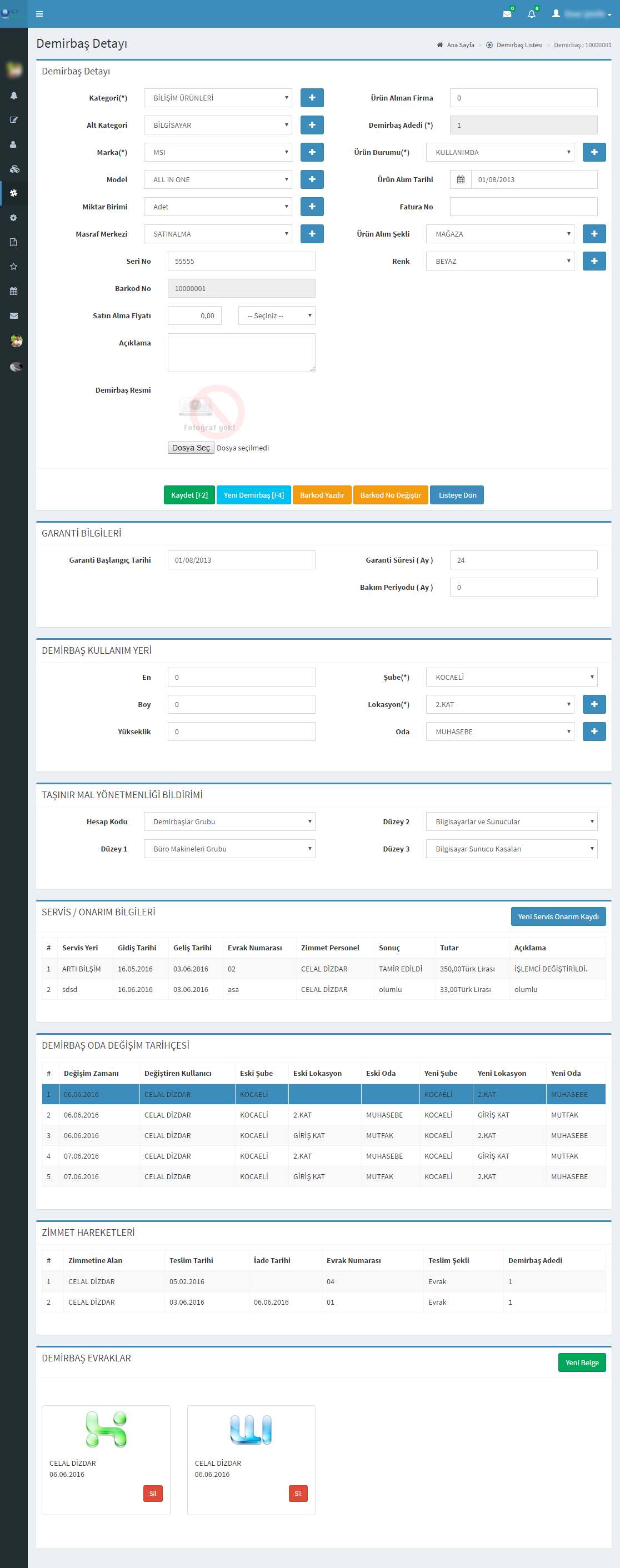
Task: Click plus button next to Marka
Action: (x=312, y=152)
